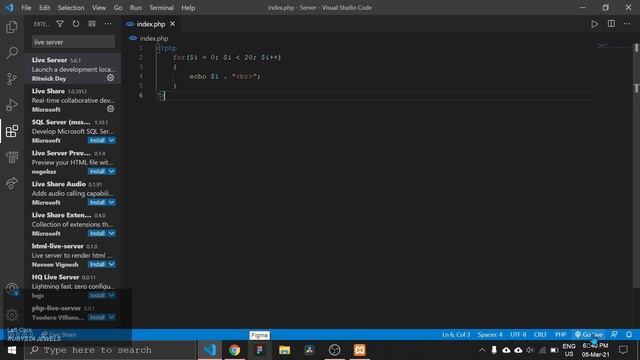Image resolution: width=640 pixels, height=360 pixels.
Task: Change indentation via Spaces: 4
Action: (x=490, y=334)
